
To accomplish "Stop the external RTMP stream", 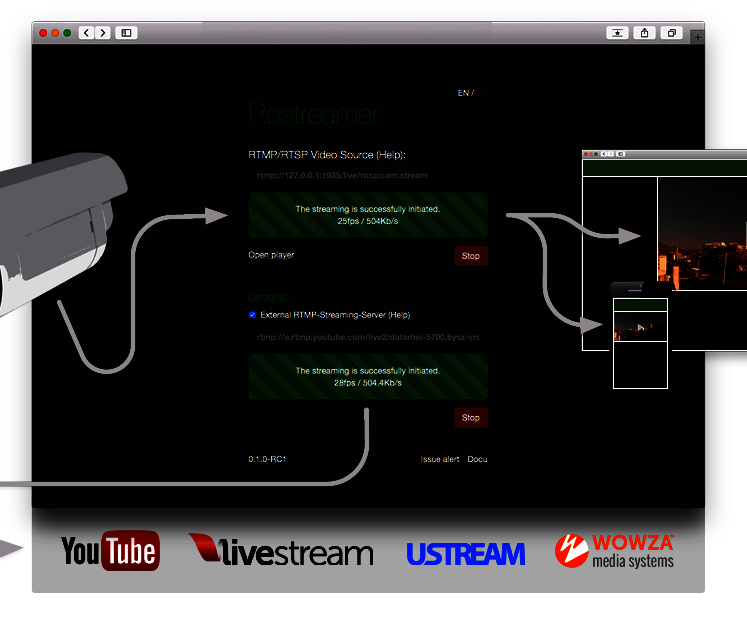I will click(471, 418).
